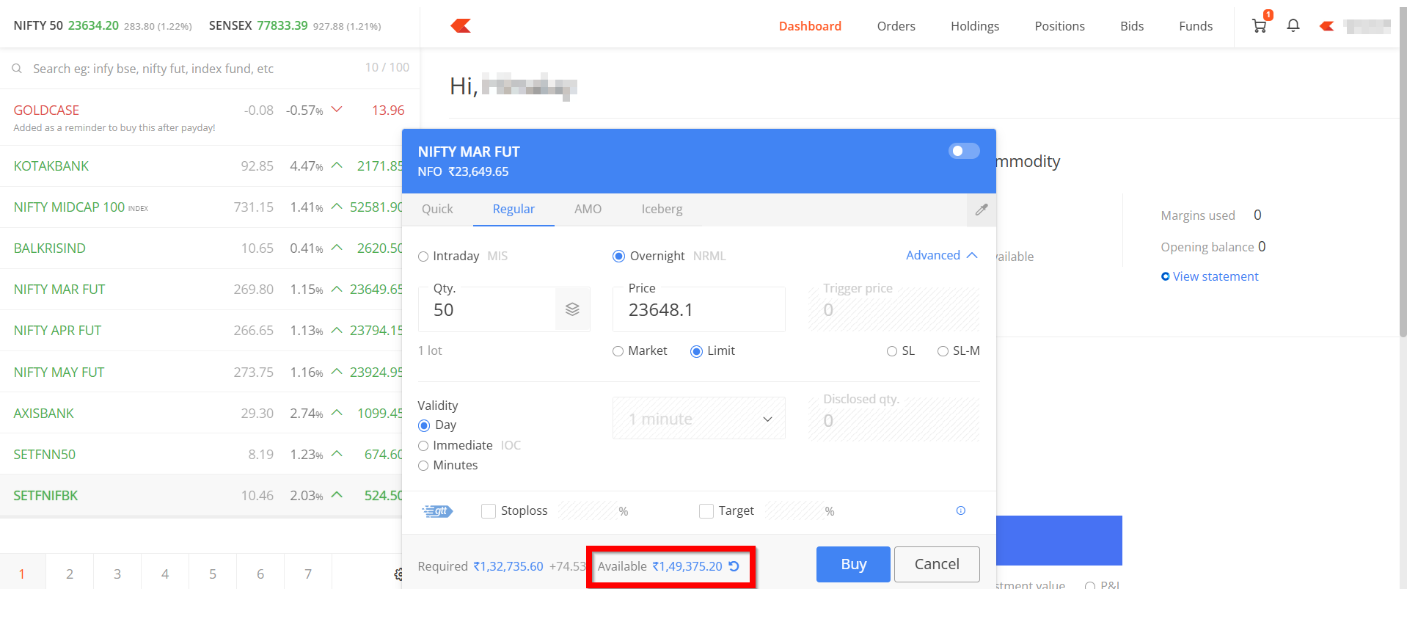Set validity to Day
The width and height of the screenshot is (1410, 620).
coord(423,425)
